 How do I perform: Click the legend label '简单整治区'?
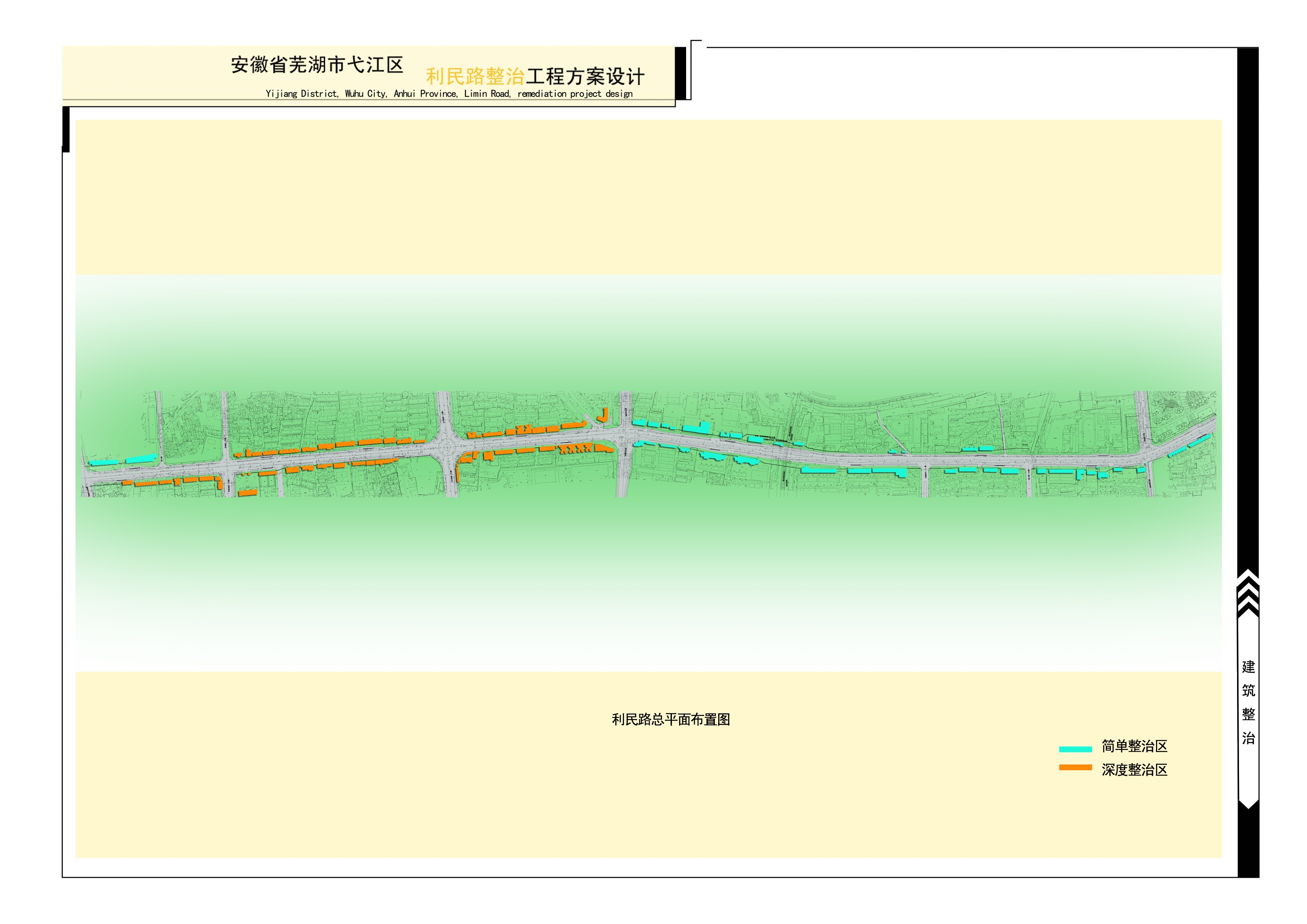click(x=1135, y=747)
